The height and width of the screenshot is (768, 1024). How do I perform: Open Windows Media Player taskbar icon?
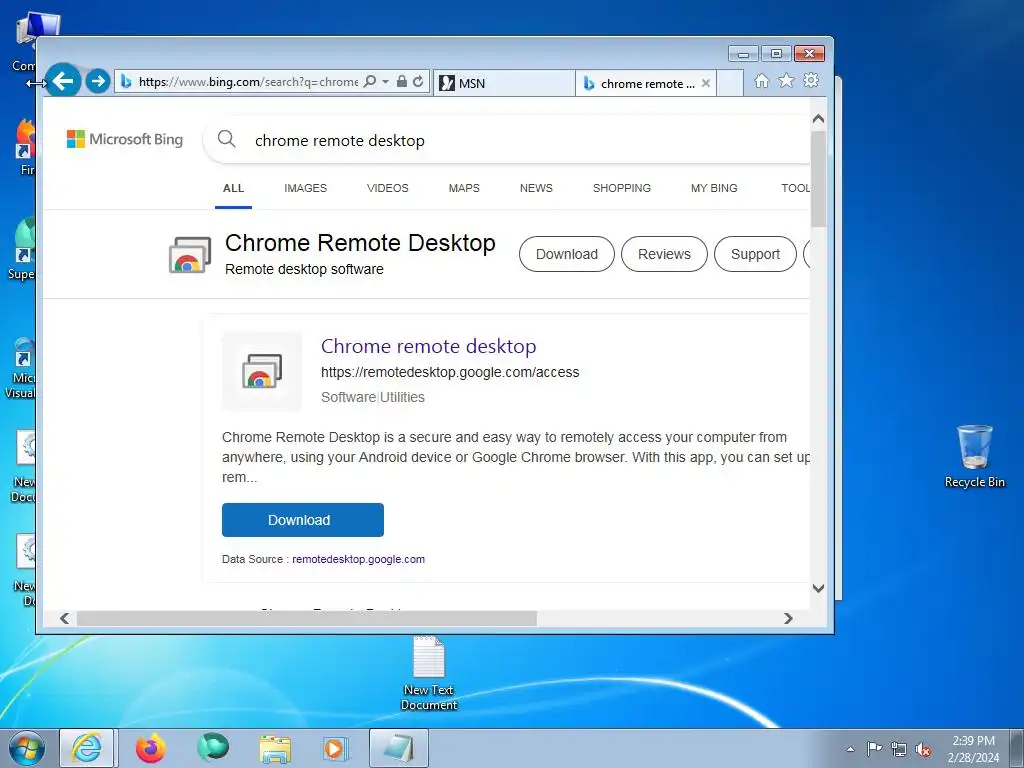336,748
